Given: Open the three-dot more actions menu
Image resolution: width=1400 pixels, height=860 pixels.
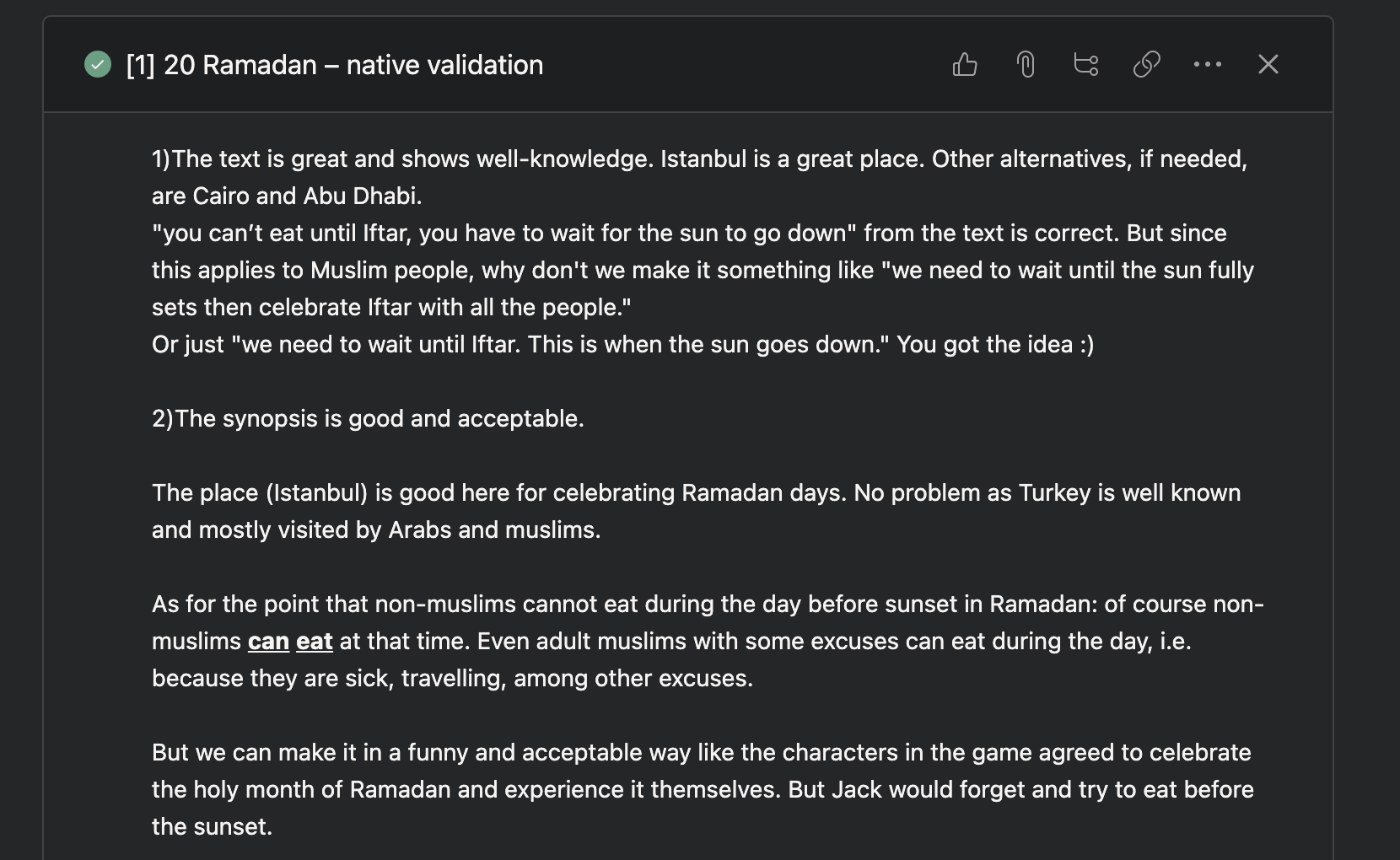Looking at the screenshot, I should pos(1208,64).
